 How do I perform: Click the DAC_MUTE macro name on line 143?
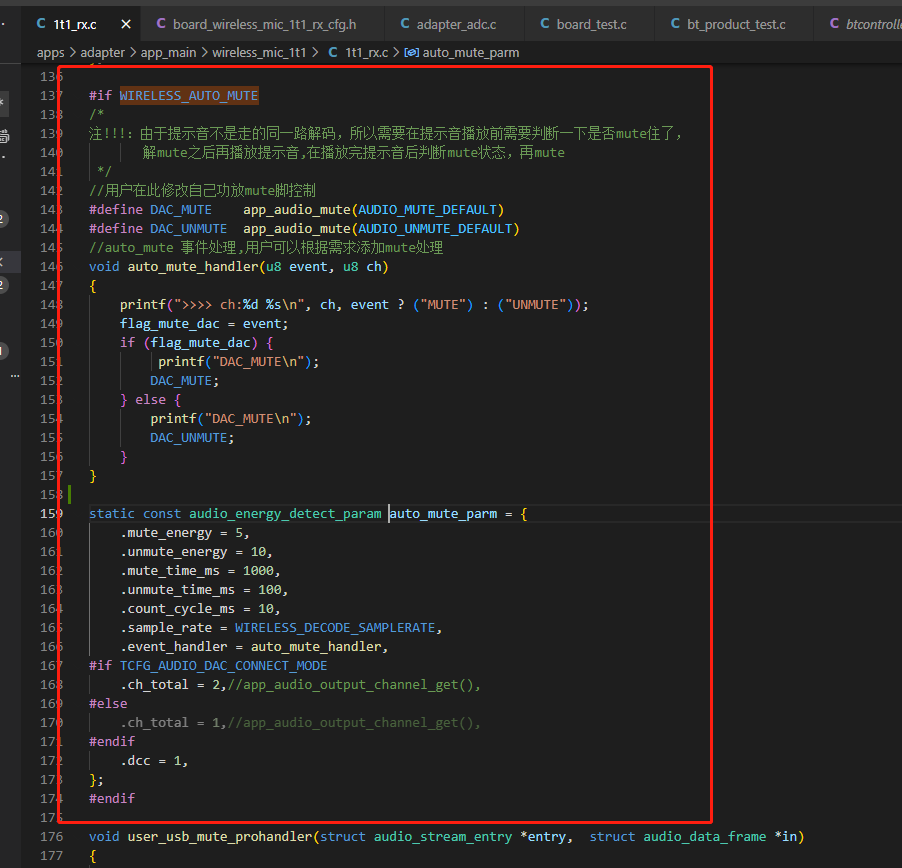point(181,209)
